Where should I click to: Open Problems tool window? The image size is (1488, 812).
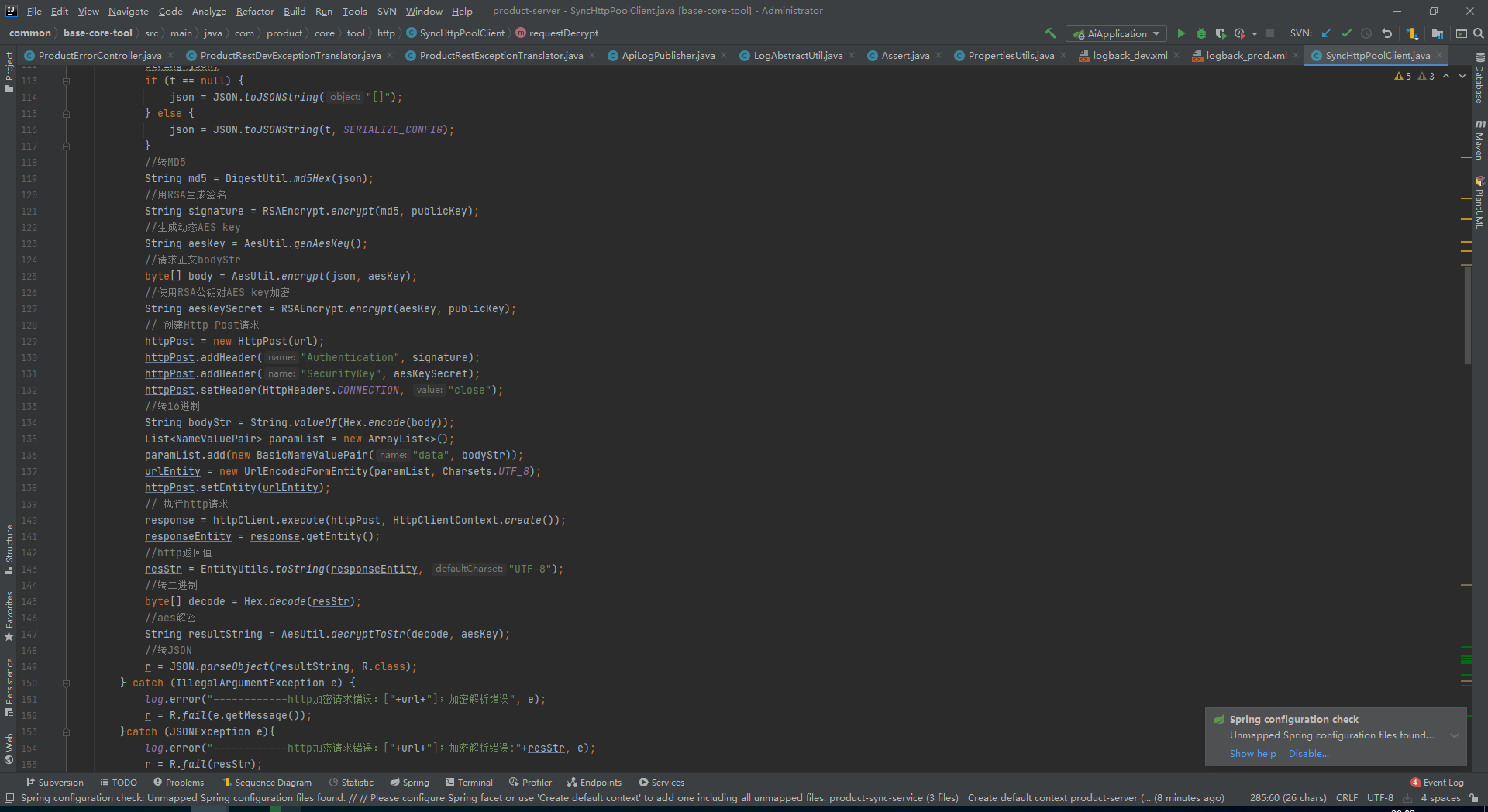point(178,783)
